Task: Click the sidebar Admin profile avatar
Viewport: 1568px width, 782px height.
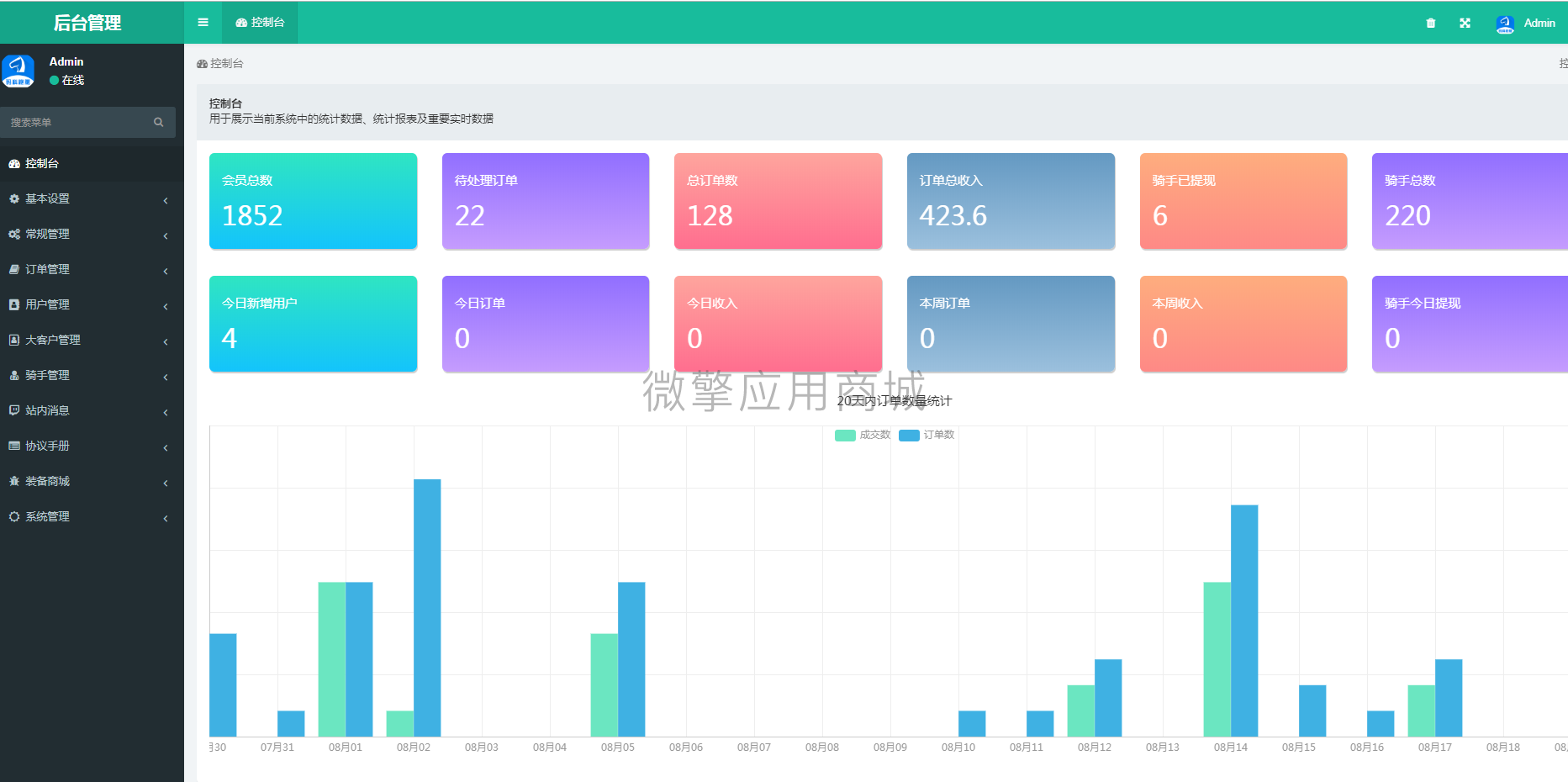Action: (18, 71)
